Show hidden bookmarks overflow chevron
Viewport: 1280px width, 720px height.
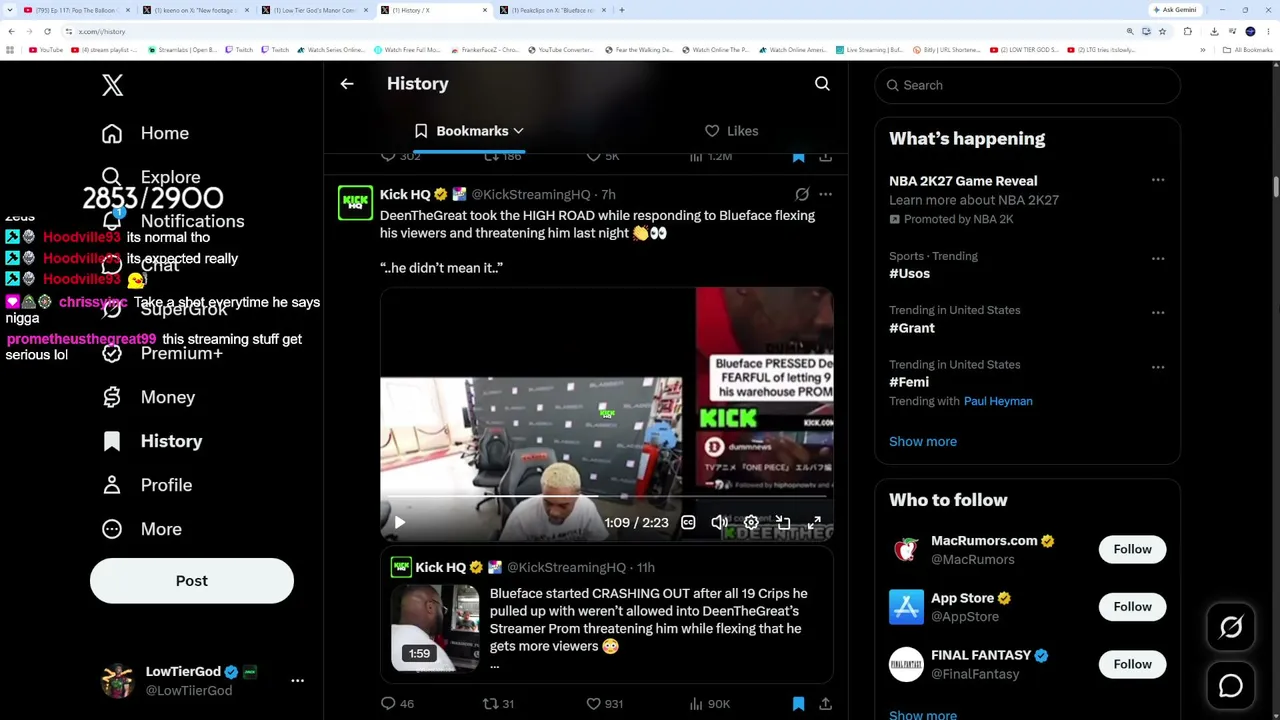click(x=1203, y=49)
